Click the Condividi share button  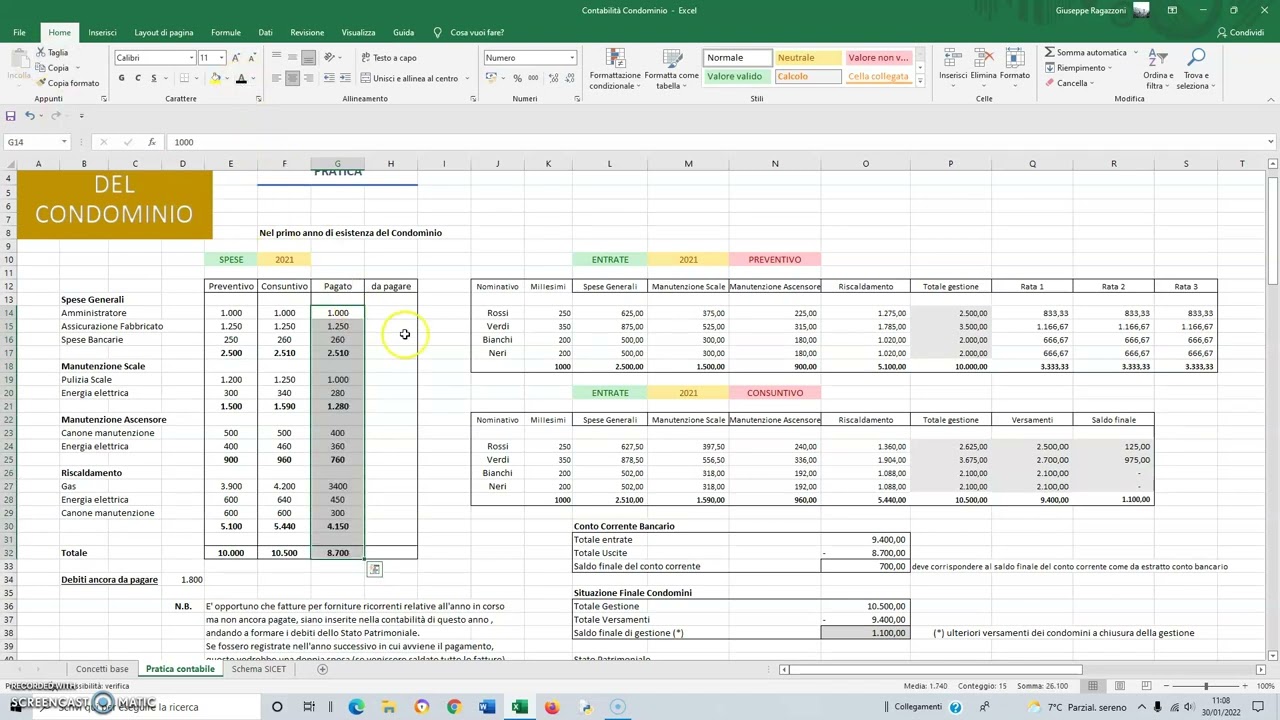pos(1241,32)
